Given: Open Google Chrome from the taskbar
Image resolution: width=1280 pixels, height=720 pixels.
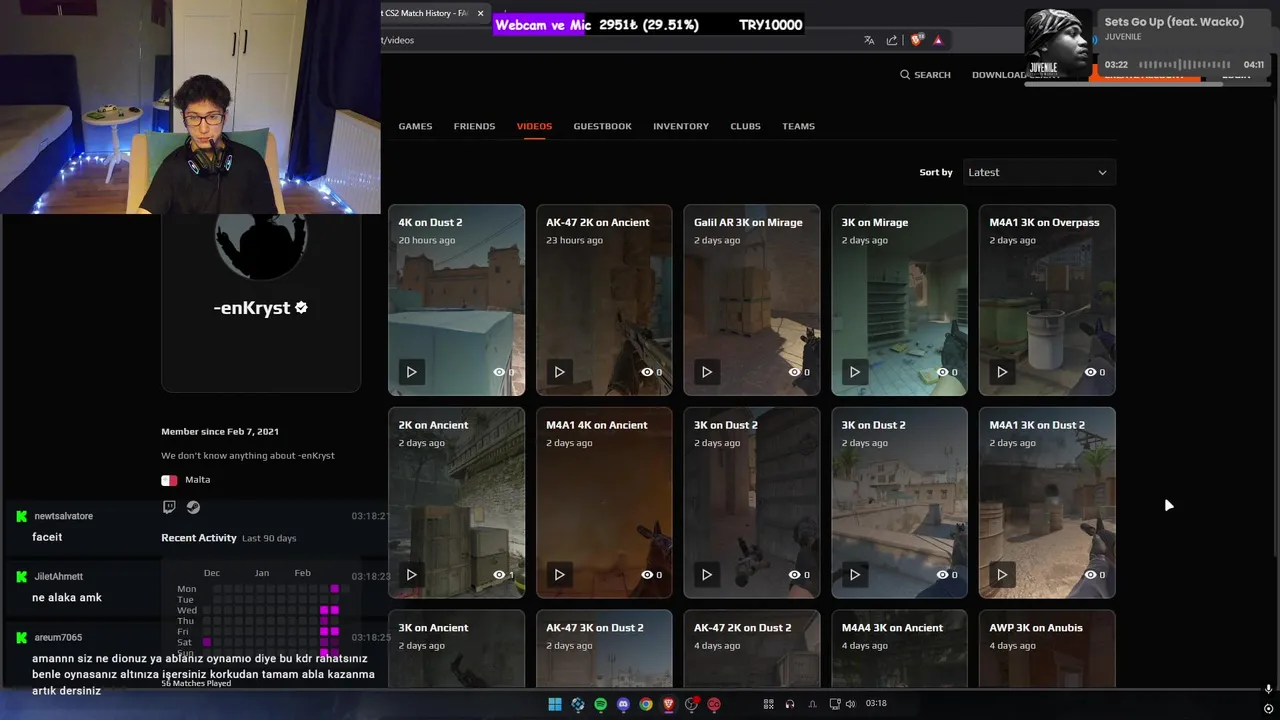Looking at the screenshot, I should 646,704.
